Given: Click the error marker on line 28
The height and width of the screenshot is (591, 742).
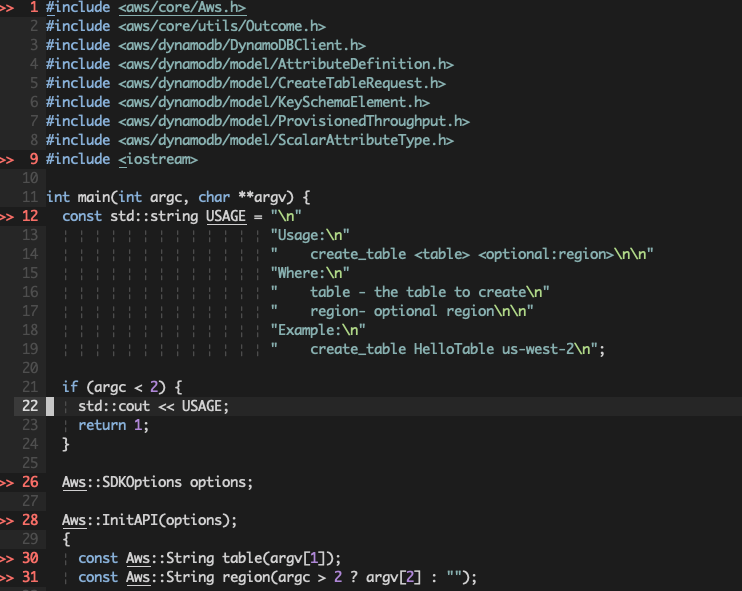Looking at the screenshot, I should point(7,520).
